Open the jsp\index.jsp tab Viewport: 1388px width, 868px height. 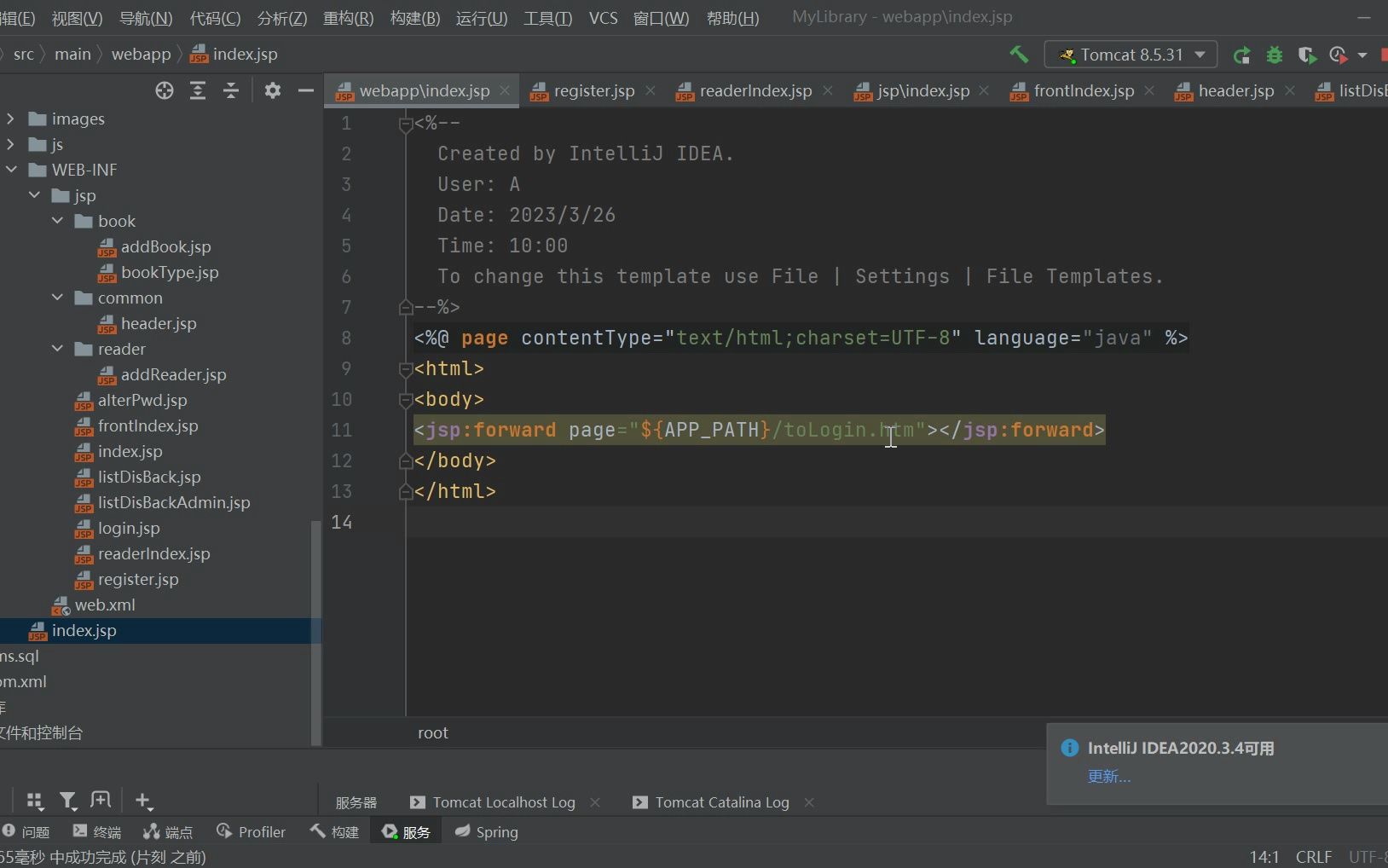tap(922, 90)
